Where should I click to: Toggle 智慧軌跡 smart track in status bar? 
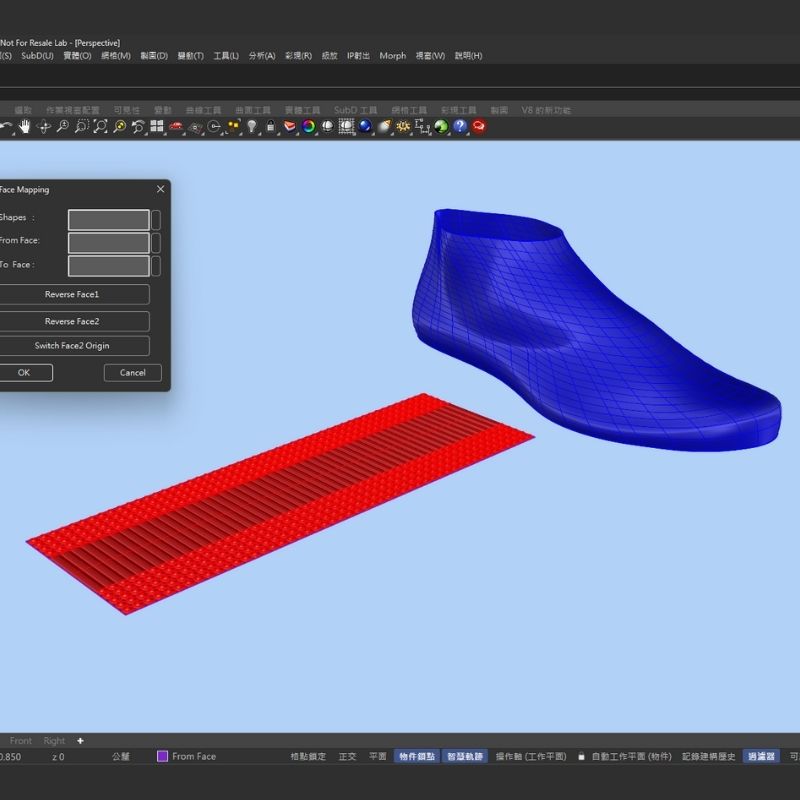point(465,756)
